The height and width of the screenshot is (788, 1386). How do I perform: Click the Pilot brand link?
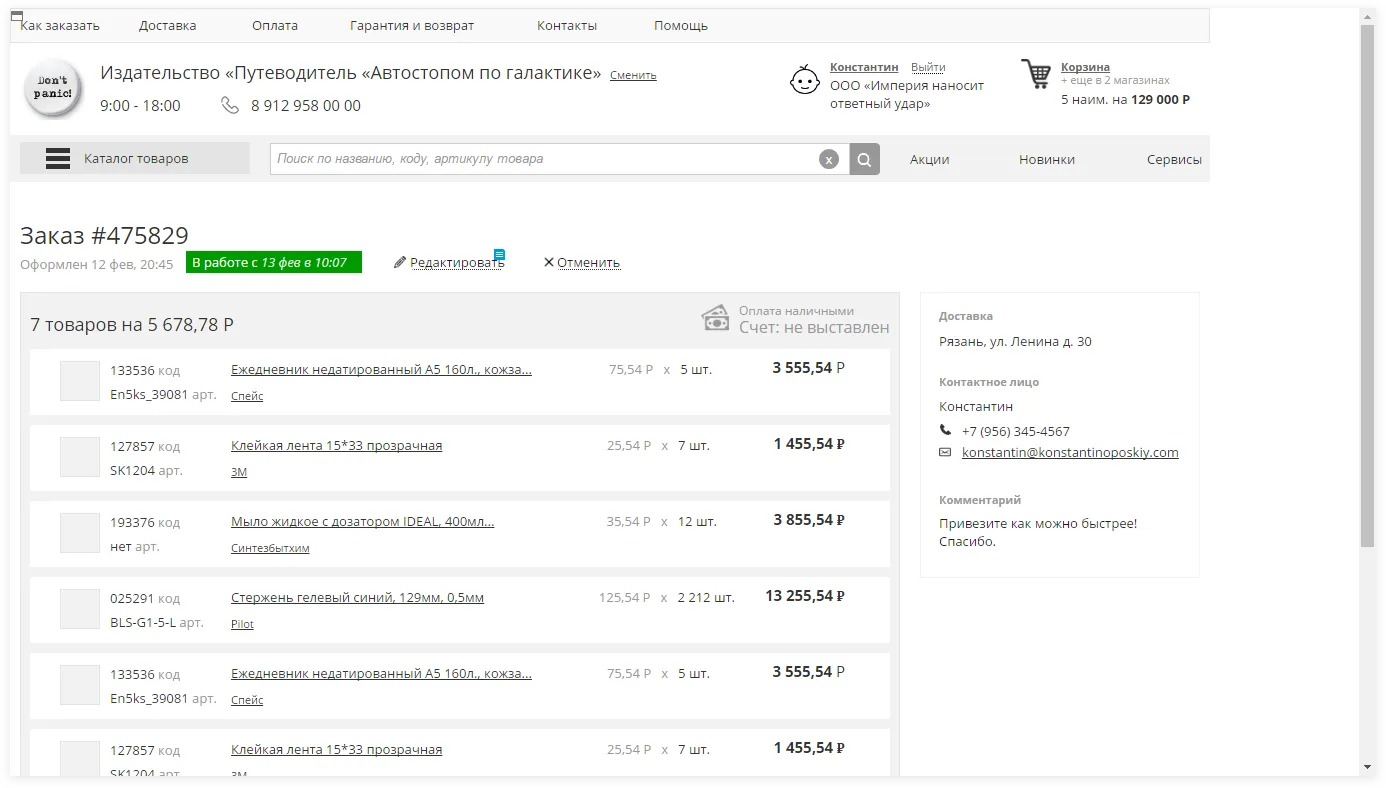(242, 624)
